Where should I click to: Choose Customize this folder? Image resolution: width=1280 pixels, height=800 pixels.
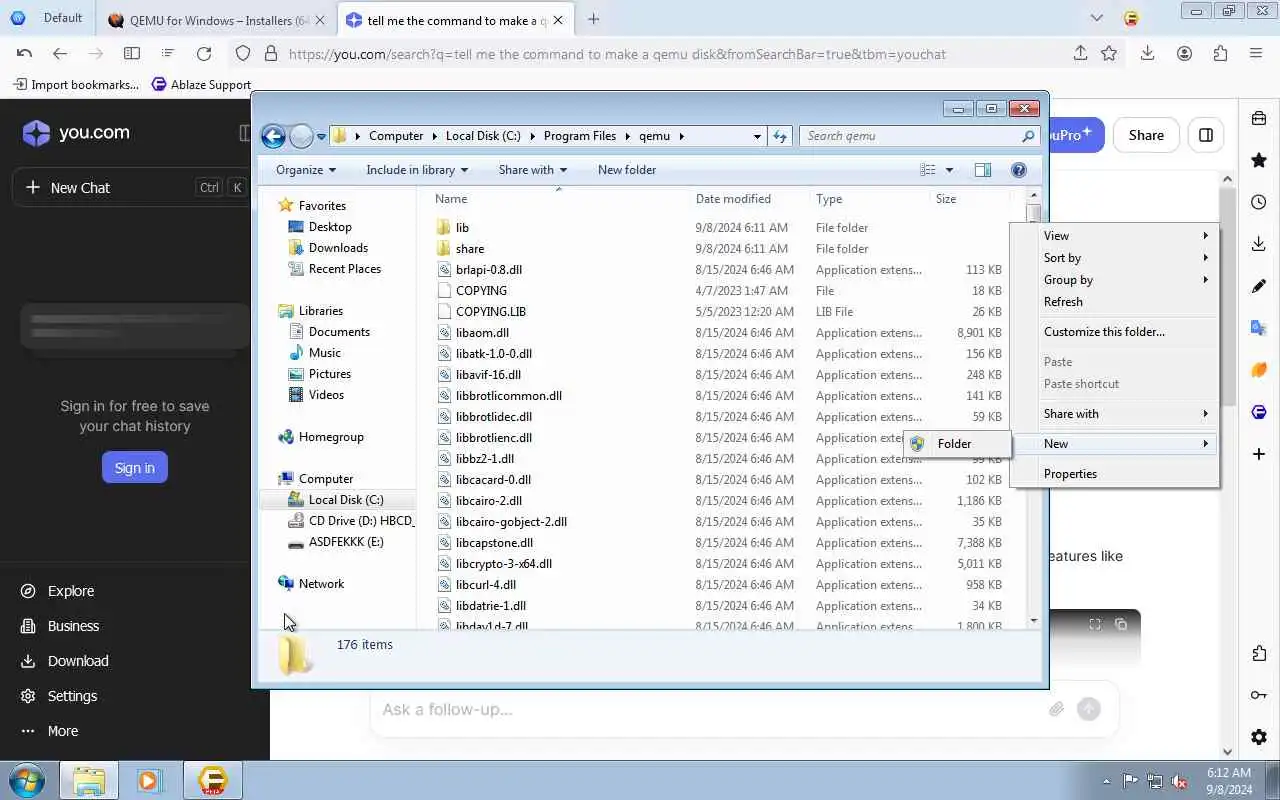click(x=1115, y=332)
